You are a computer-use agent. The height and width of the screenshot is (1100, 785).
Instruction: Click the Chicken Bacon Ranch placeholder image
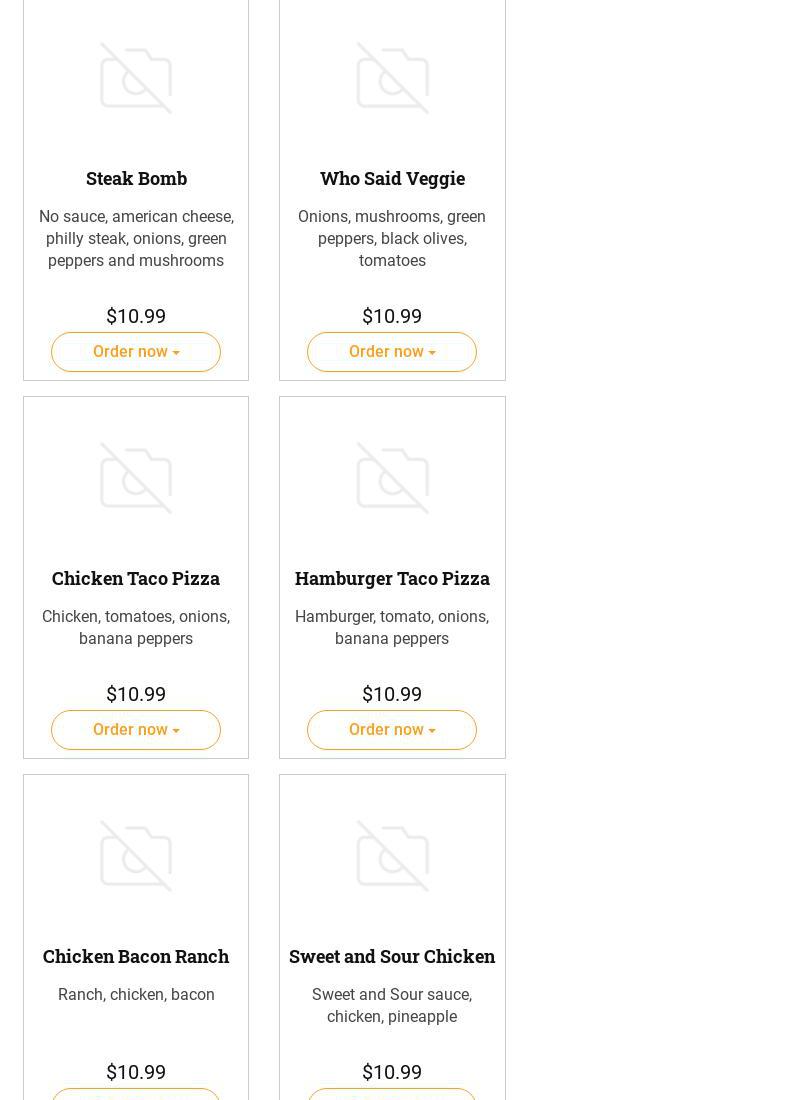(x=136, y=856)
